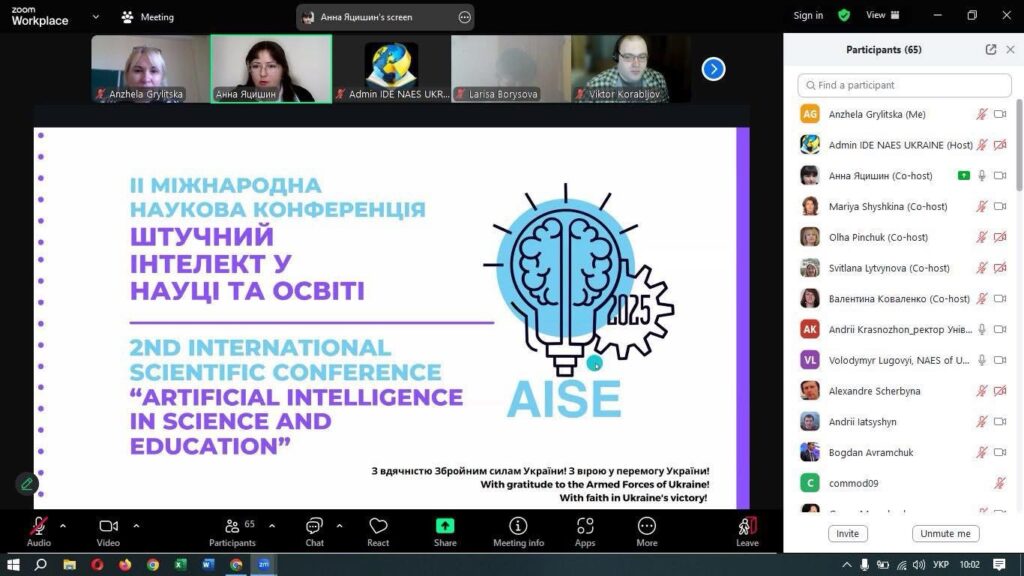Click the green annotation pencil icon
Viewport: 1024px width, 576px height.
(27, 484)
